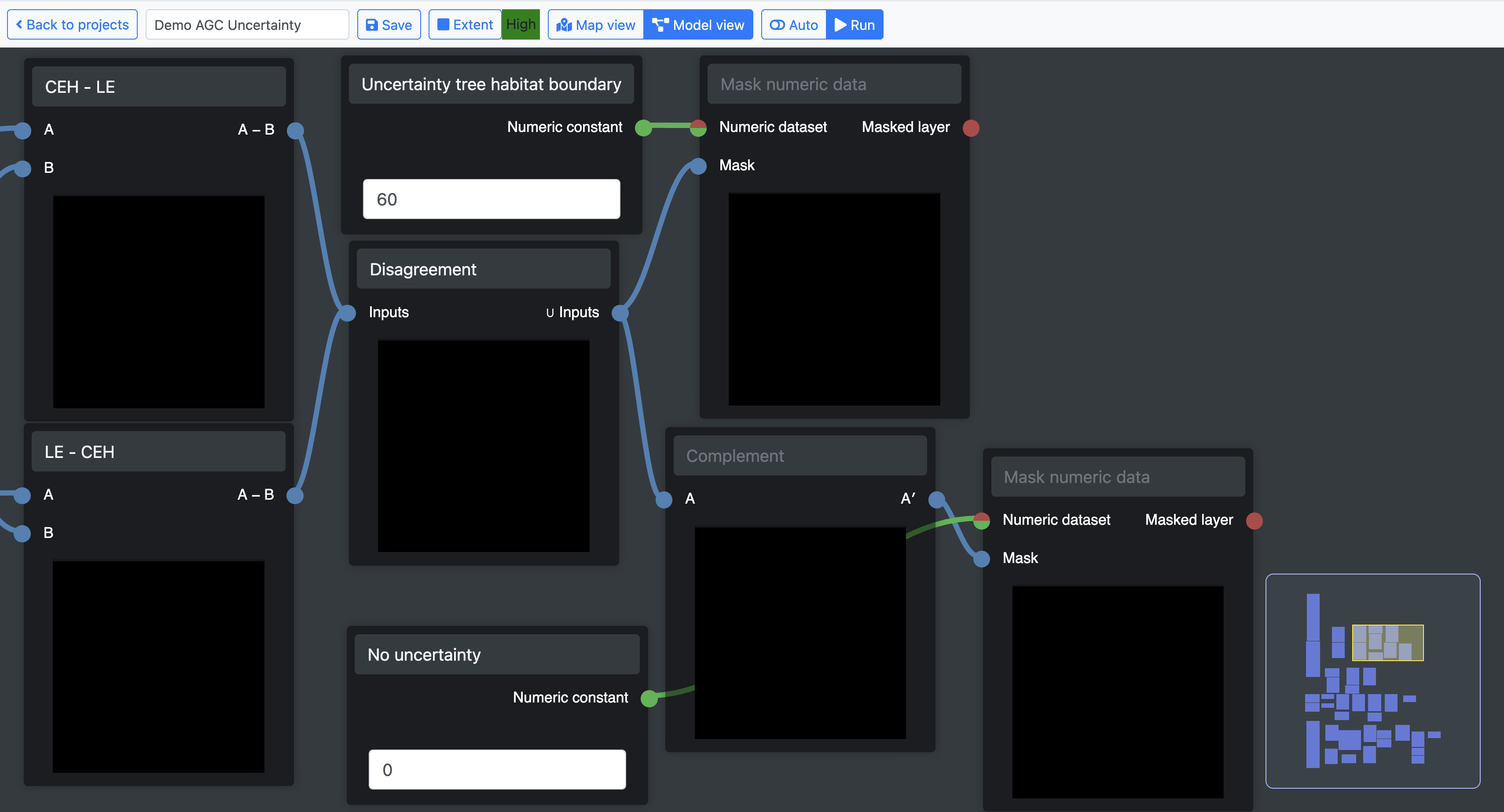Click the Save button with floppy icon
The width and height of the screenshot is (1504, 812).
point(389,25)
